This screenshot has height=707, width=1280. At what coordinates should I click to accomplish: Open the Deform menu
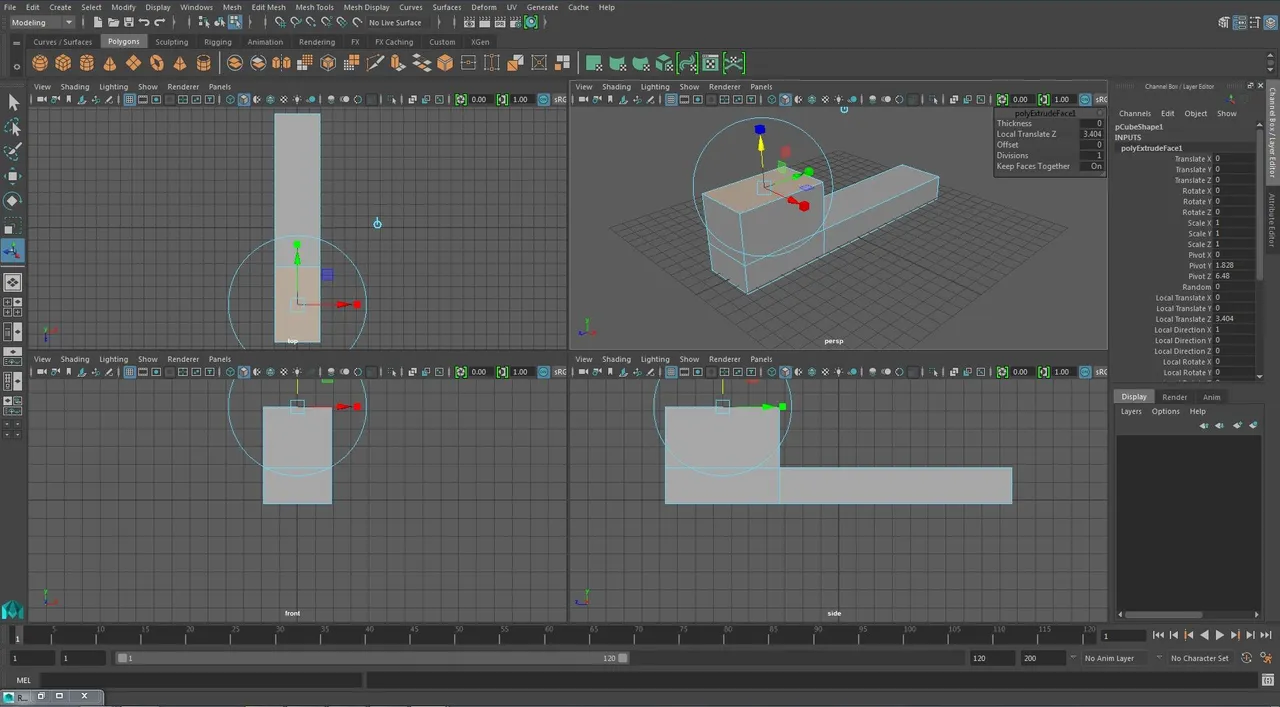pyautogui.click(x=483, y=7)
